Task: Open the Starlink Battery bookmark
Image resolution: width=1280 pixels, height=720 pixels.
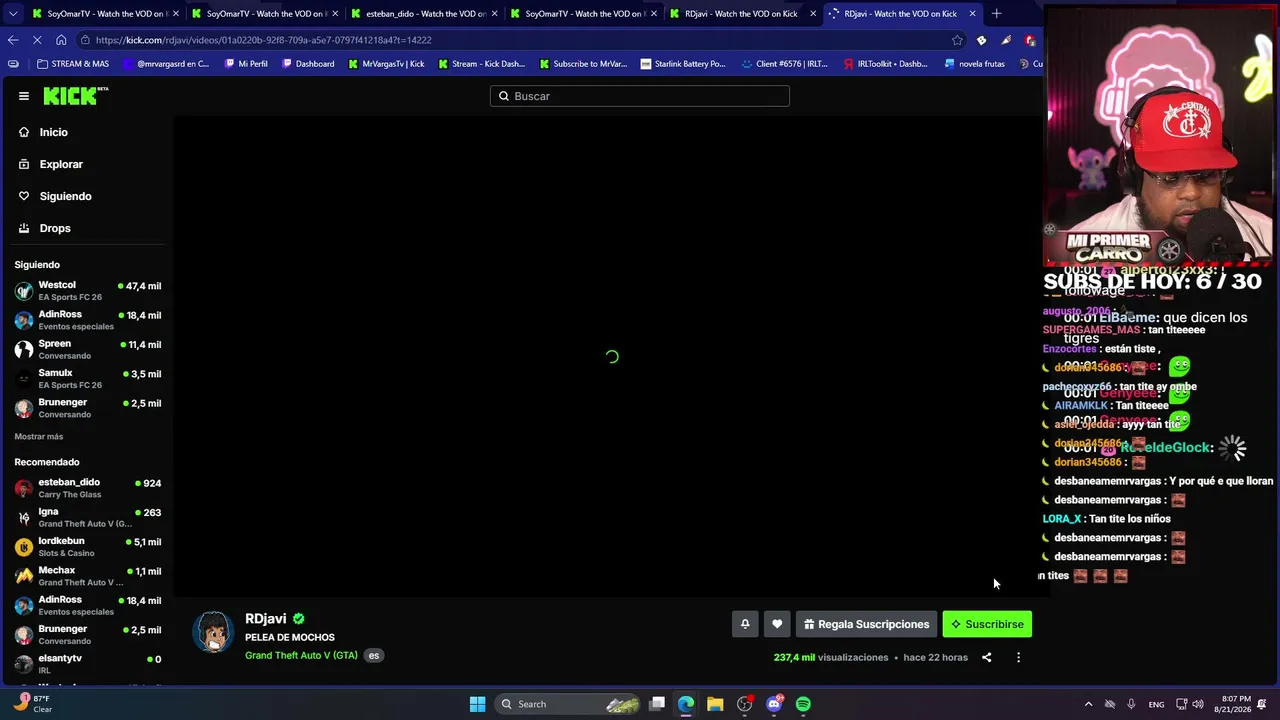Action: click(683, 64)
